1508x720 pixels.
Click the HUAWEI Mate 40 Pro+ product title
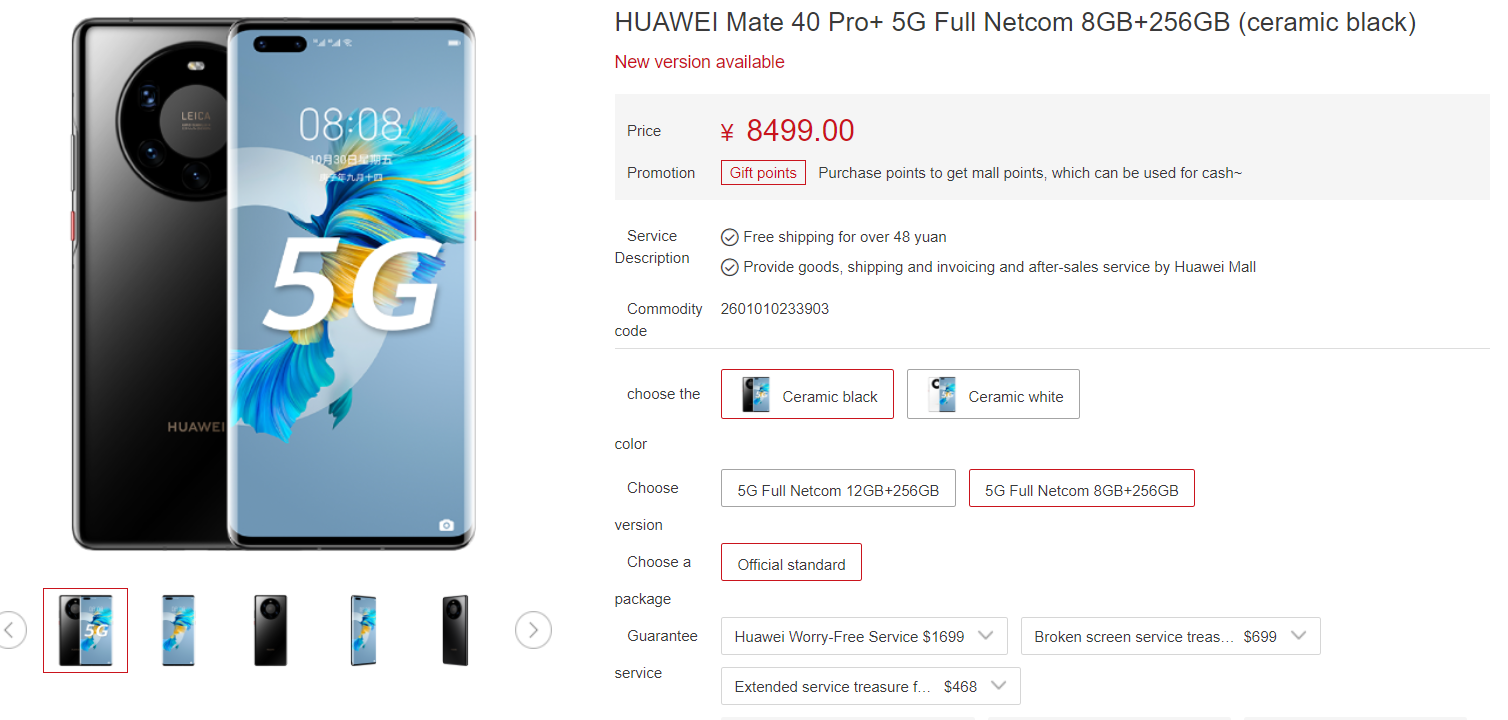(1014, 22)
